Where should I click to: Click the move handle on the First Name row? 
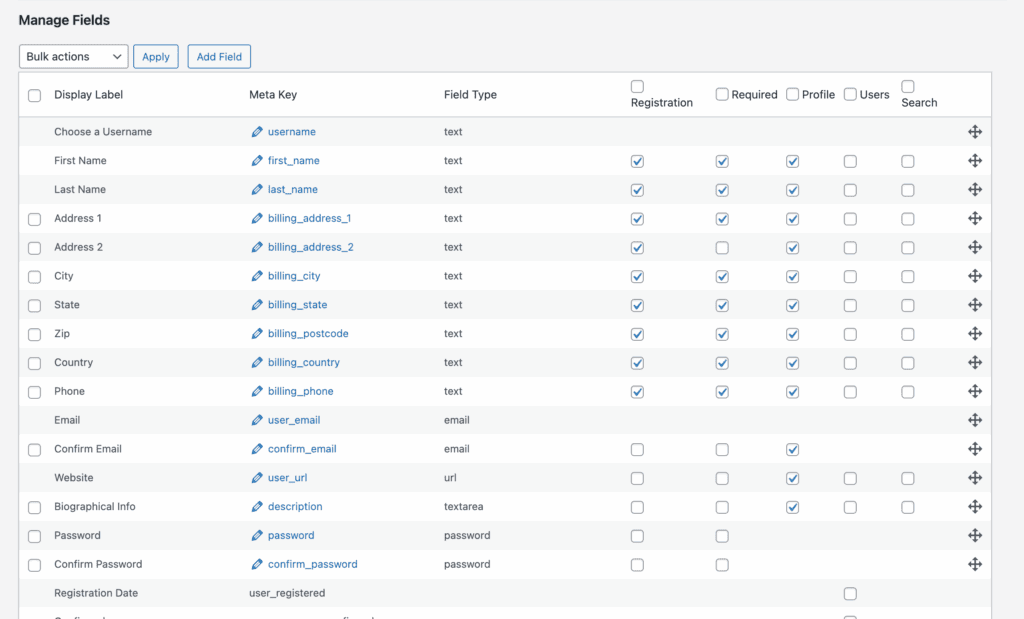coord(975,161)
